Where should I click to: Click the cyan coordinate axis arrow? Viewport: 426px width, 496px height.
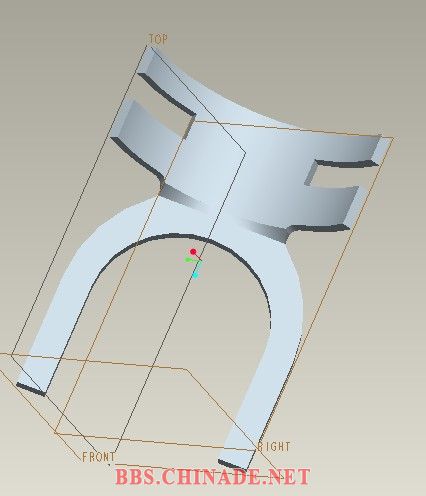coord(196,275)
